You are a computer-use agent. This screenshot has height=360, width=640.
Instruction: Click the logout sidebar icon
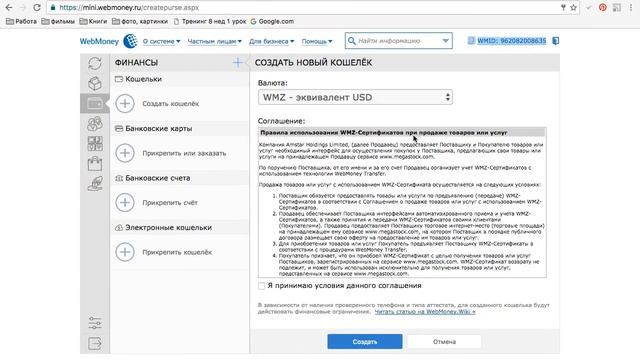coord(95,343)
